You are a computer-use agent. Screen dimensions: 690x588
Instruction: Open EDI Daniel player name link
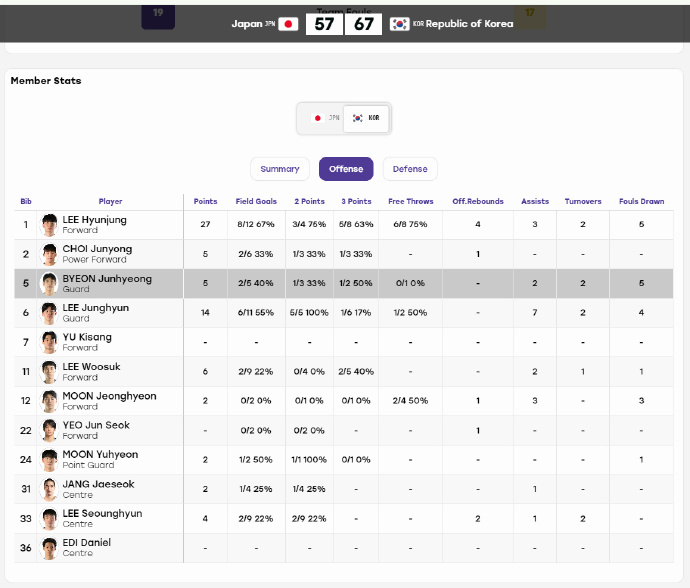click(87, 543)
